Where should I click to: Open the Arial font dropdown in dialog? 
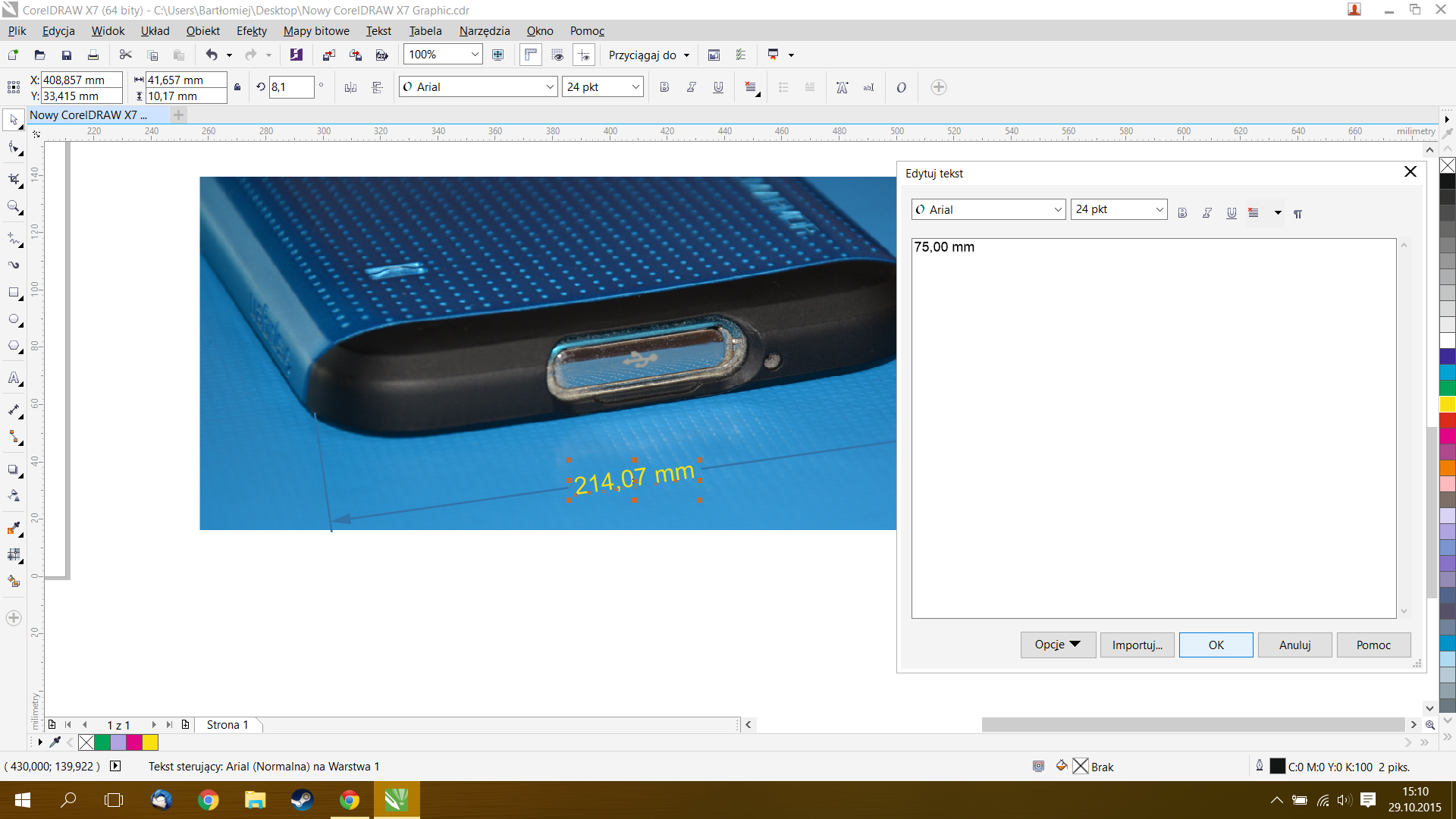[1058, 210]
